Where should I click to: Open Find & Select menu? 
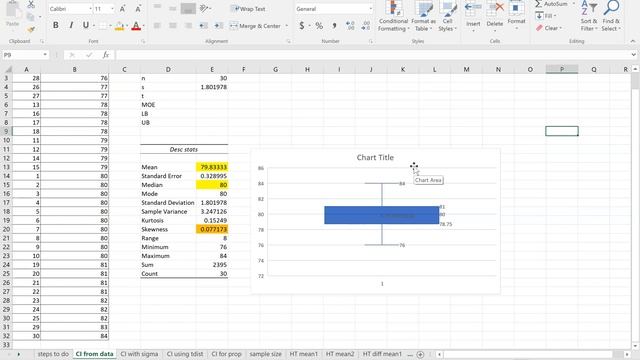click(x=611, y=16)
